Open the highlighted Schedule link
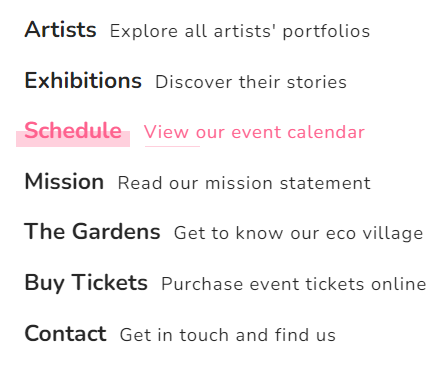 (73, 131)
